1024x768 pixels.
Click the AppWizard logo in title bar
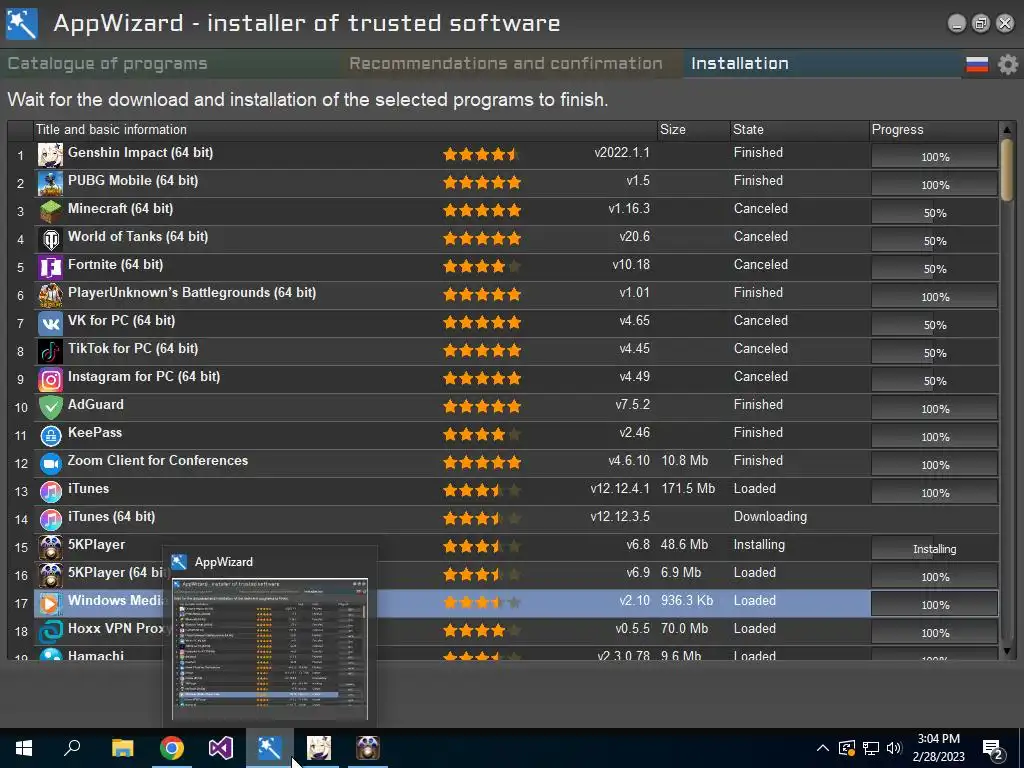point(22,24)
